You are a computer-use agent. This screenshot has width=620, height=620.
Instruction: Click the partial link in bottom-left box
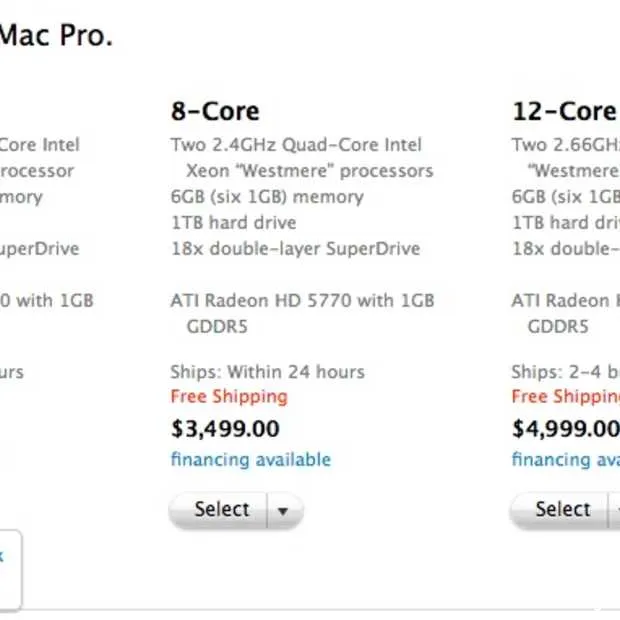(3, 556)
